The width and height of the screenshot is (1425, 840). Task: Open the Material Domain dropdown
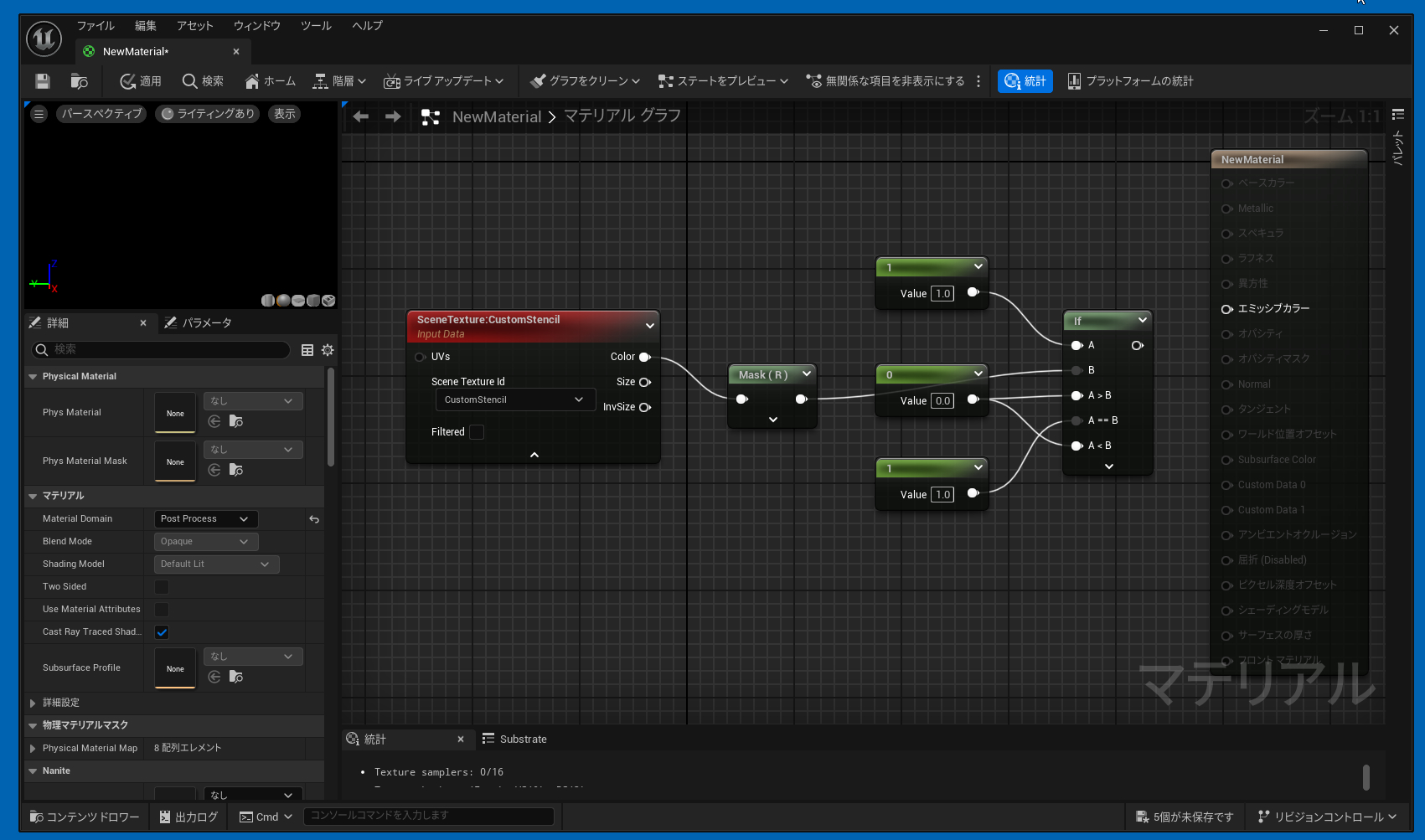point(205,519)
